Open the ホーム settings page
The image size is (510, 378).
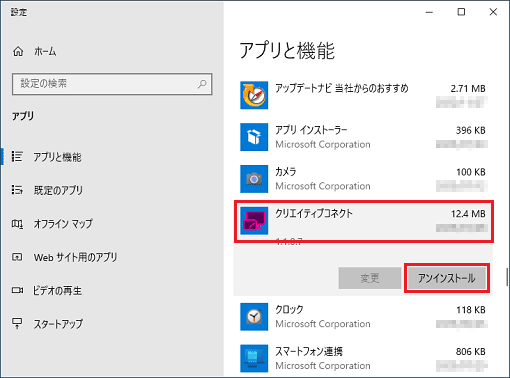[45, 51]
